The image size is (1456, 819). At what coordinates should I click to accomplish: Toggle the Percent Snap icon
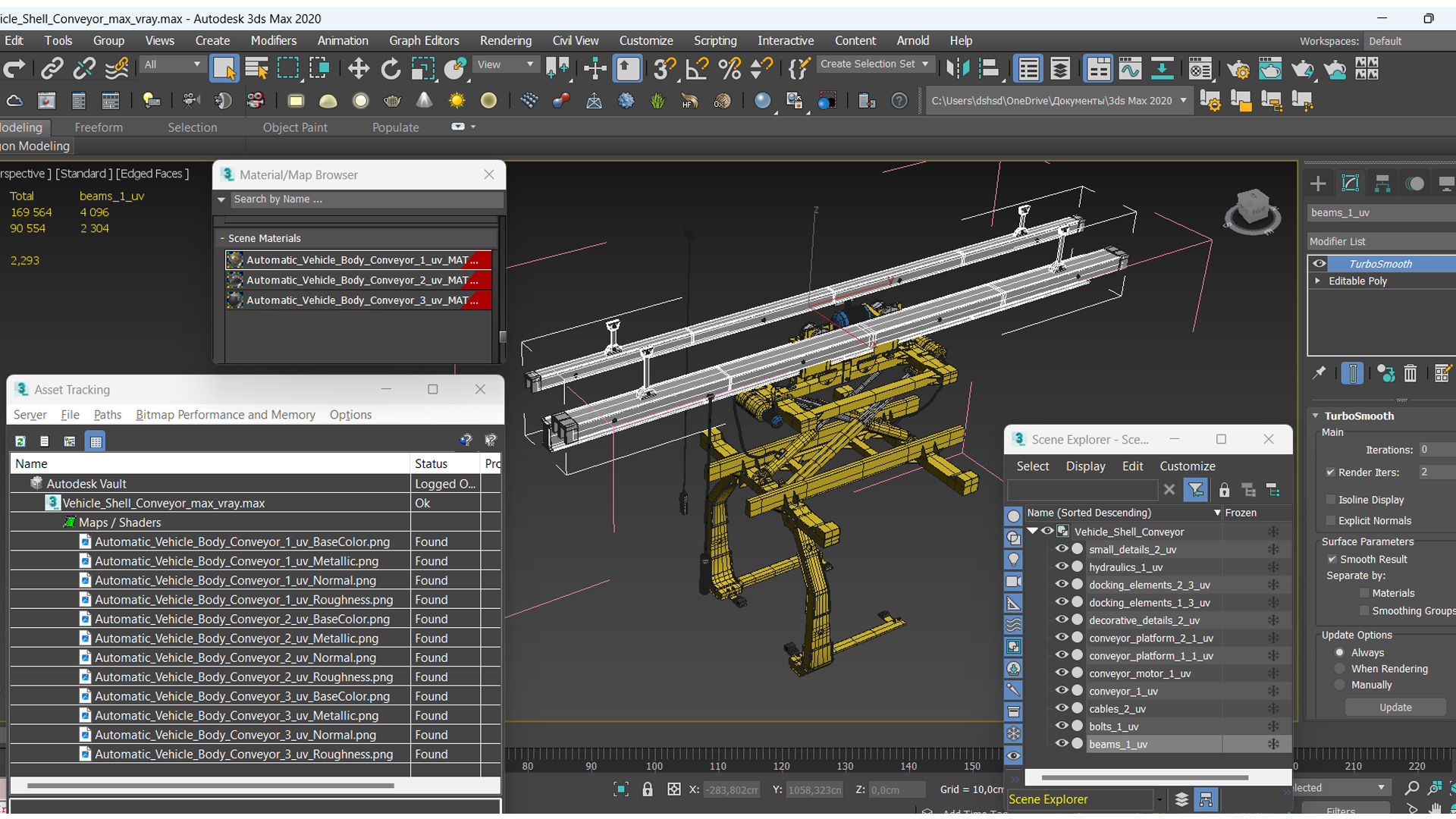click(x=729, y=69)
